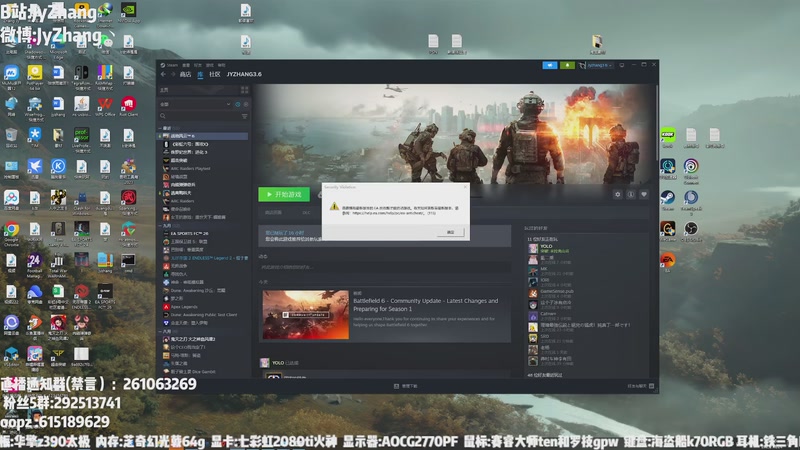Switch library to grid view icon
This screenshot has height=450, width=800.
click(244, 90)
